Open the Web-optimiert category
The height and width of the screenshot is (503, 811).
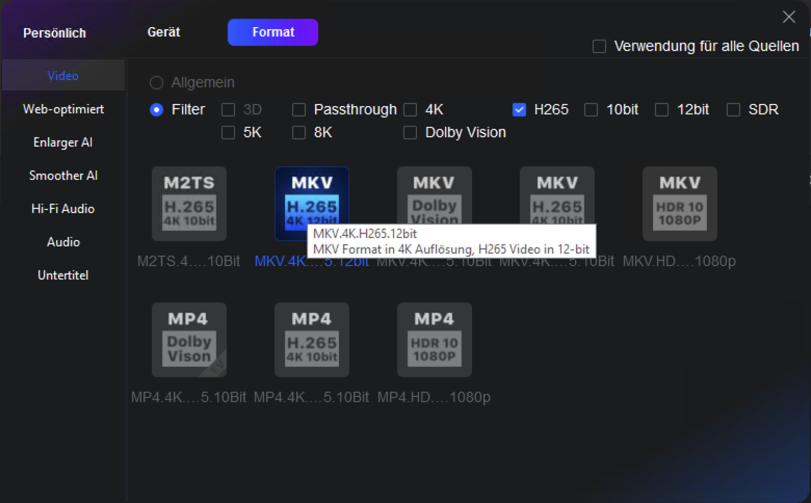(63, 109)
